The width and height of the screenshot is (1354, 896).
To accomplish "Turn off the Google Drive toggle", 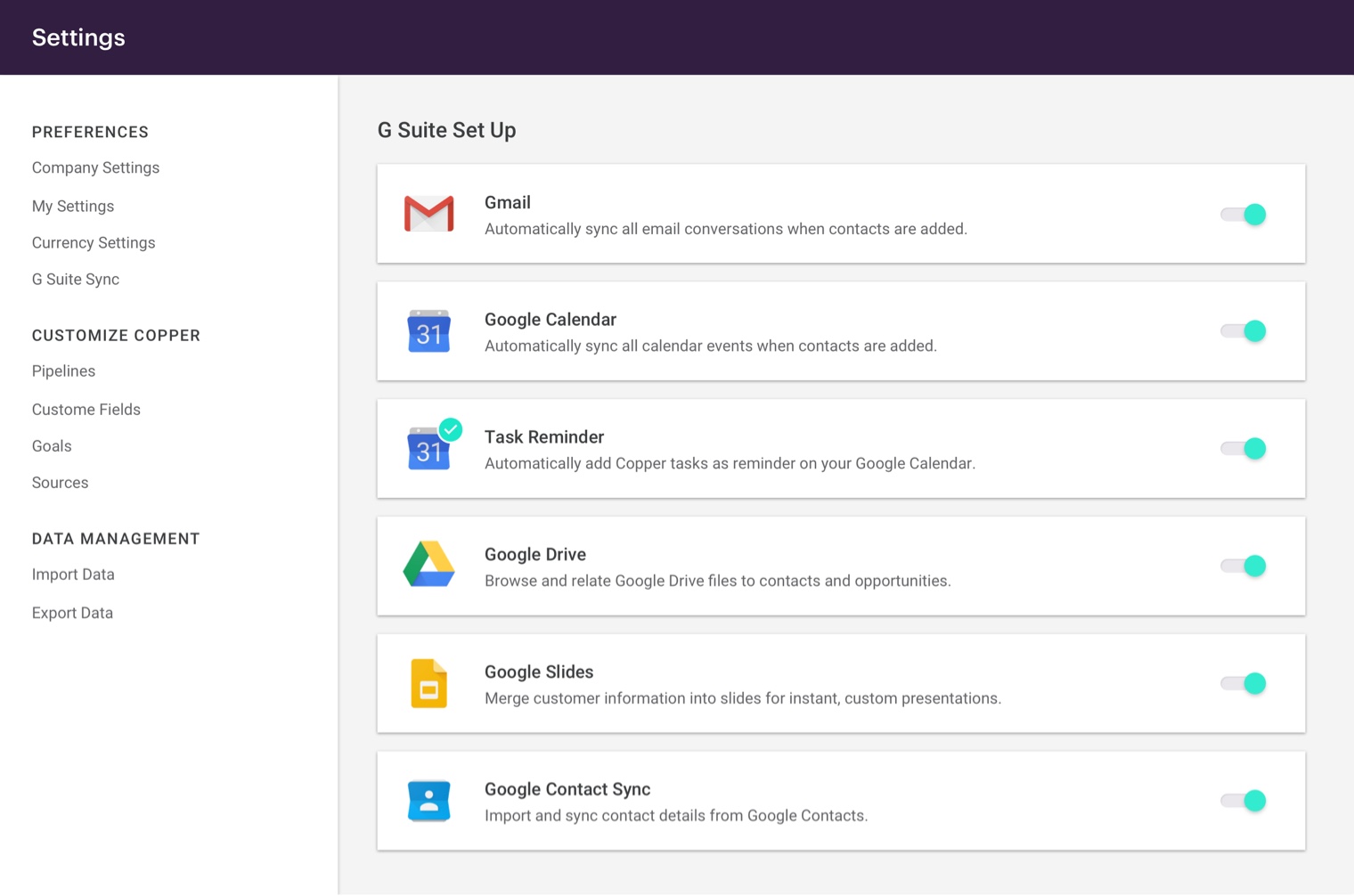I will (x=1244, y=566).
